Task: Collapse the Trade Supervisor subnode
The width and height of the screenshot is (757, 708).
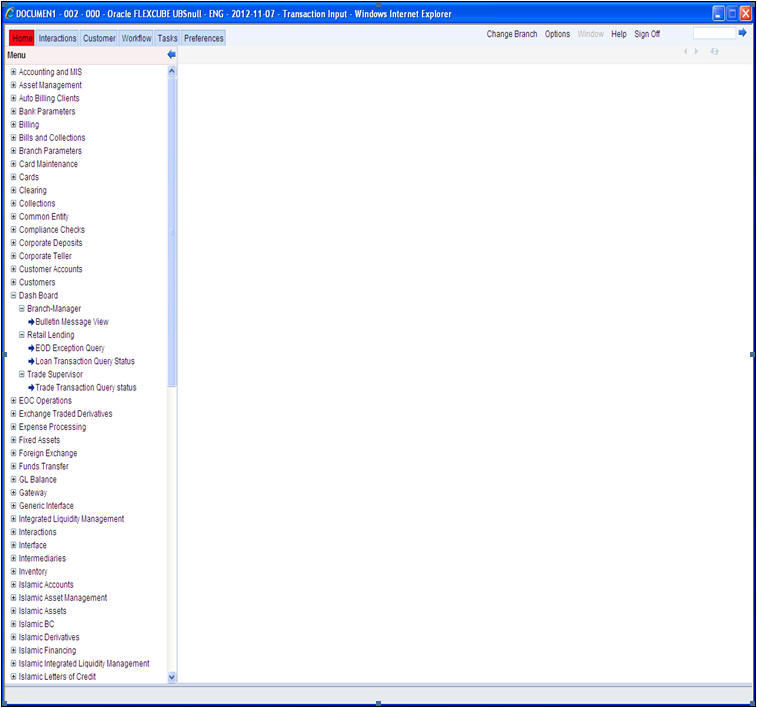Action: [22, 374]
